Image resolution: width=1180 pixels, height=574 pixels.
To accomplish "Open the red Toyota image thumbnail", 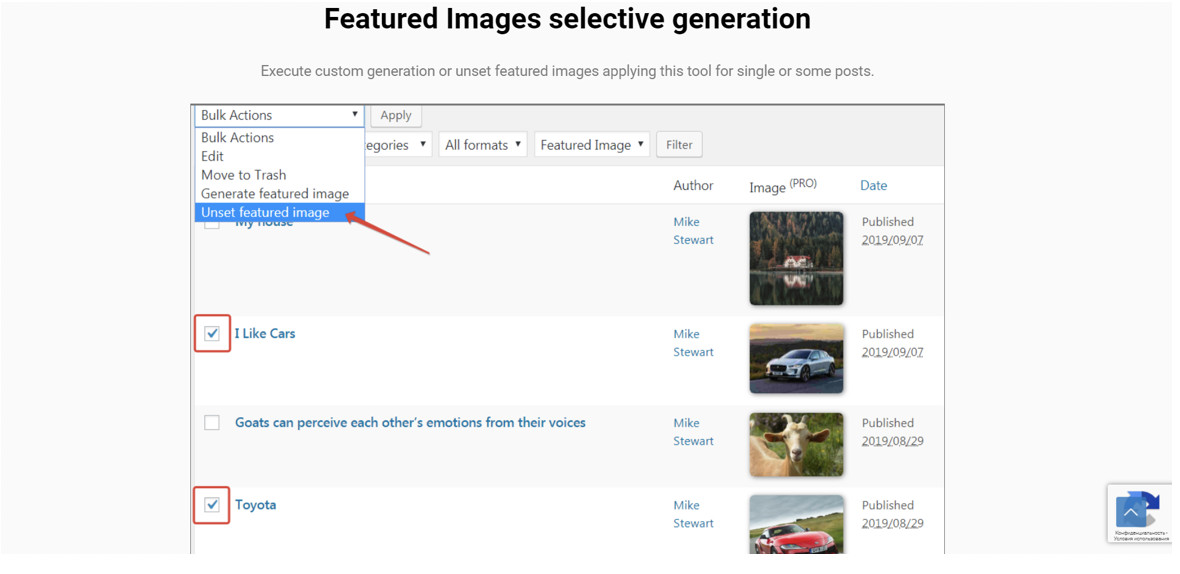I will (796, 523).
